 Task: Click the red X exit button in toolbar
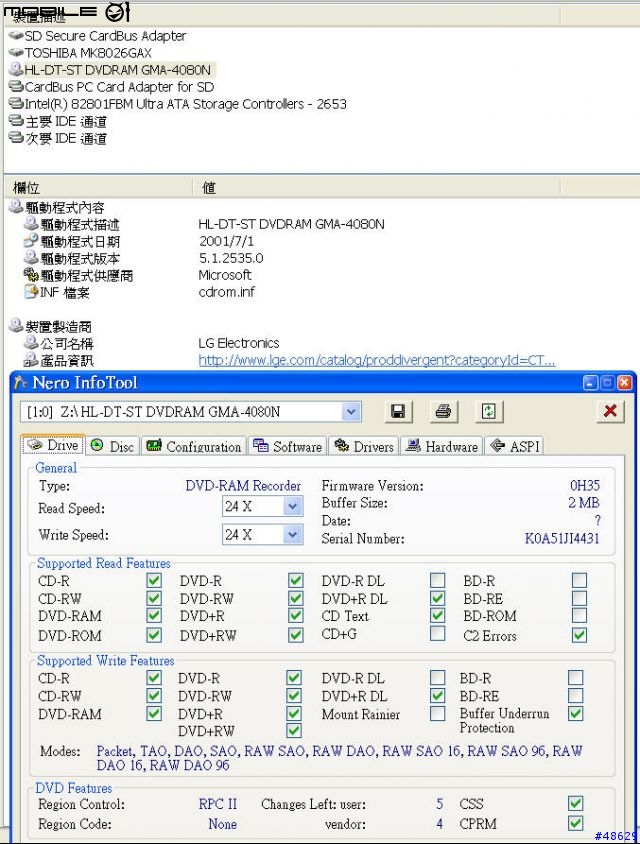(610, 412)
